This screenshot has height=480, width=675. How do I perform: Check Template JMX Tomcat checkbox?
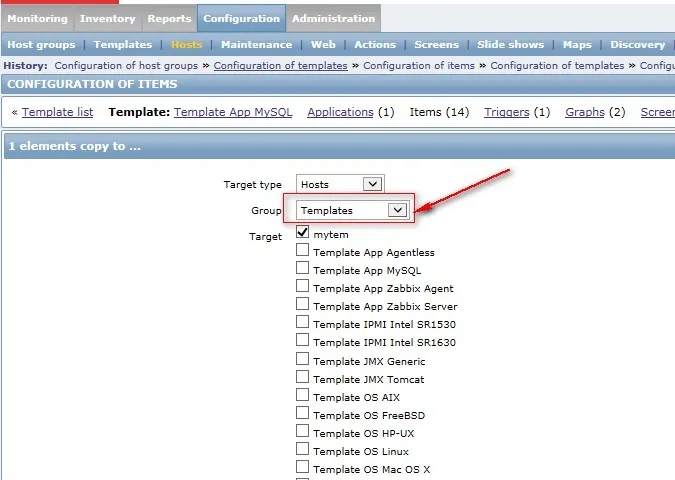(302, 377)
